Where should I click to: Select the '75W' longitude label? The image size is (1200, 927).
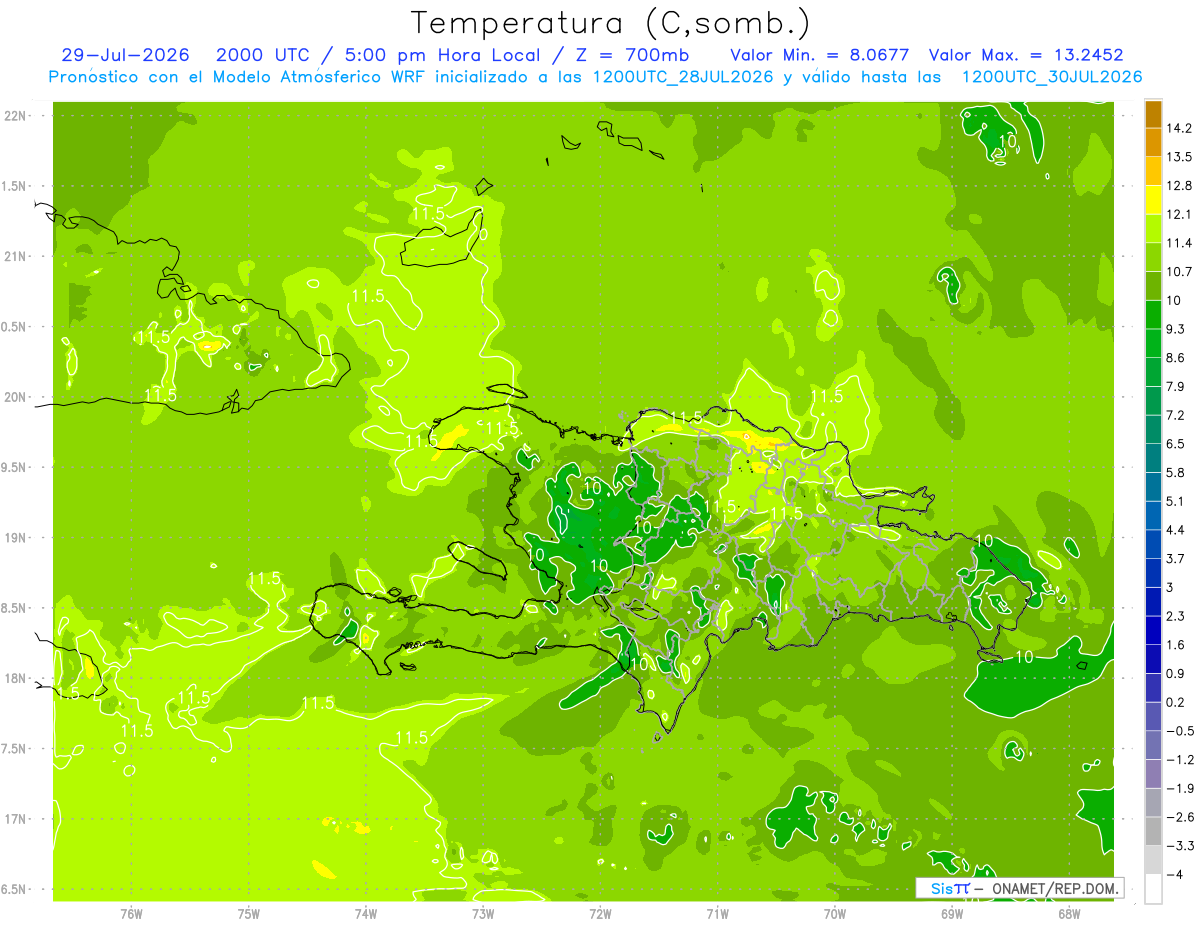[249, 913]
